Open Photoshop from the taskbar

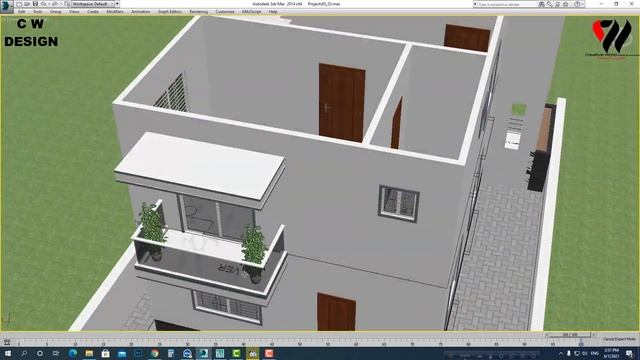(138, 353)
